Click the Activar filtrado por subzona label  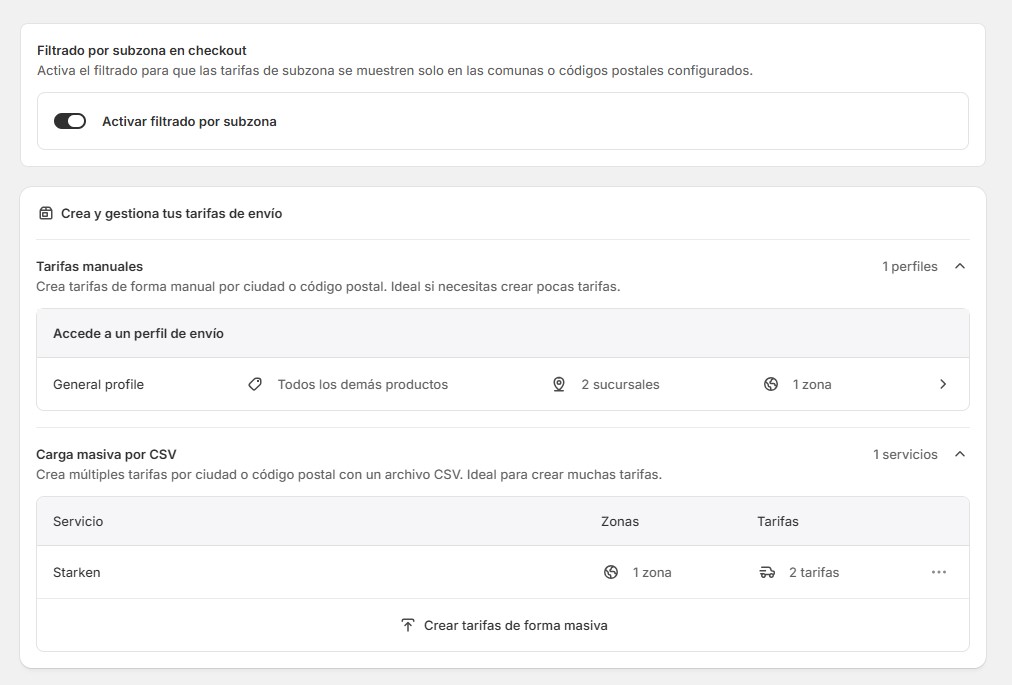click(189, 121)
